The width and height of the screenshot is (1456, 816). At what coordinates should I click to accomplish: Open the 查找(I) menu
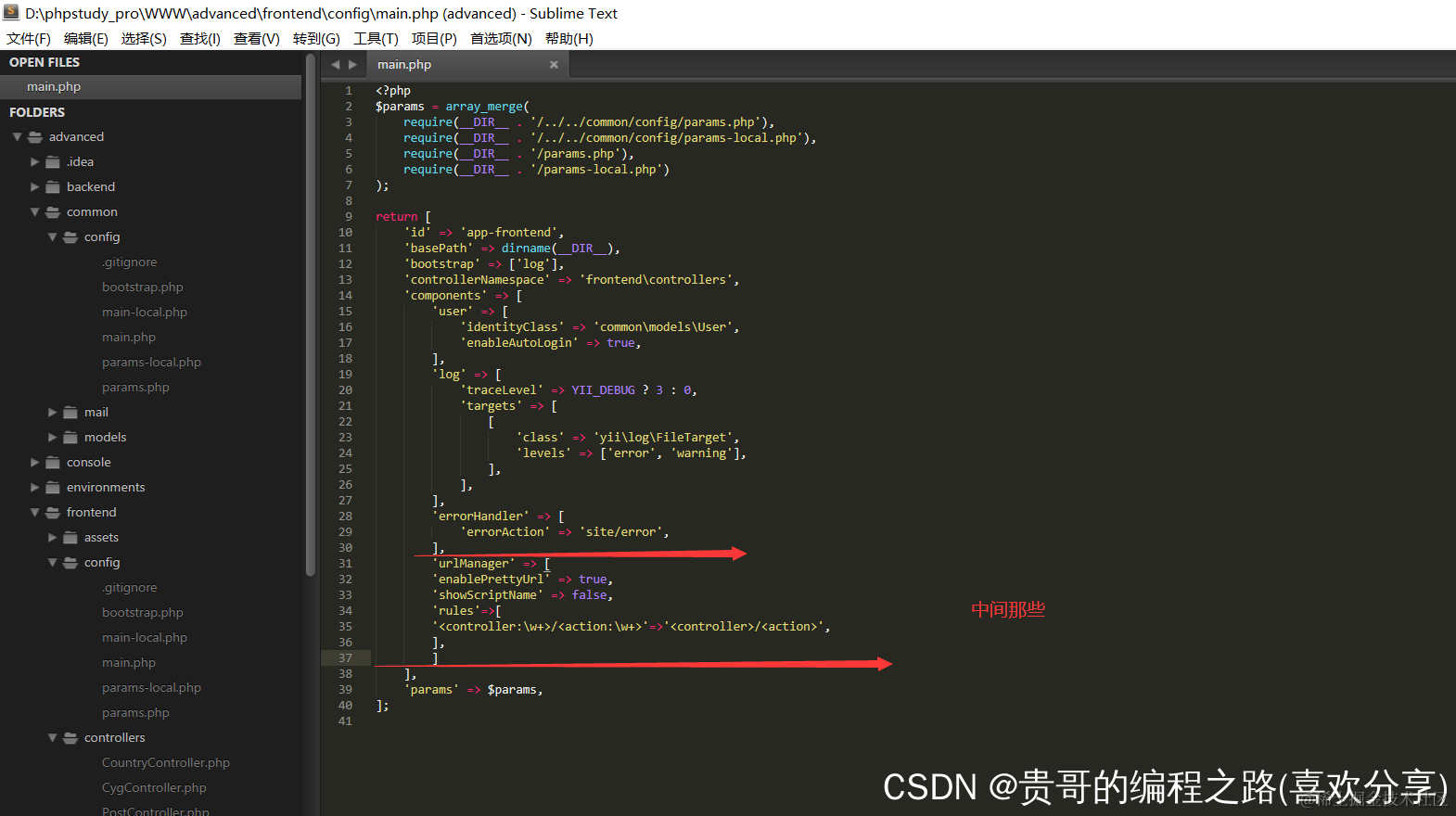tap(200, 38)
